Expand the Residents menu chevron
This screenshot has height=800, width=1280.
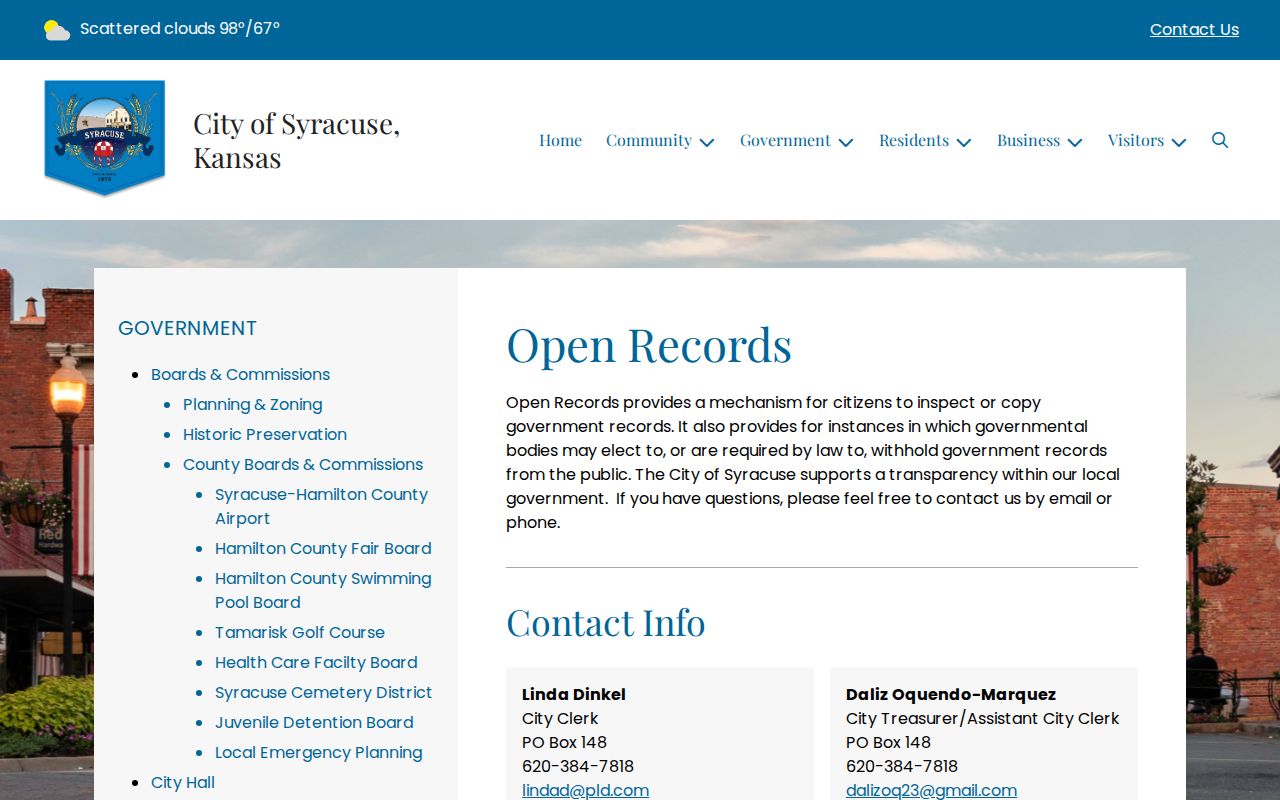(x=964, y=142)
